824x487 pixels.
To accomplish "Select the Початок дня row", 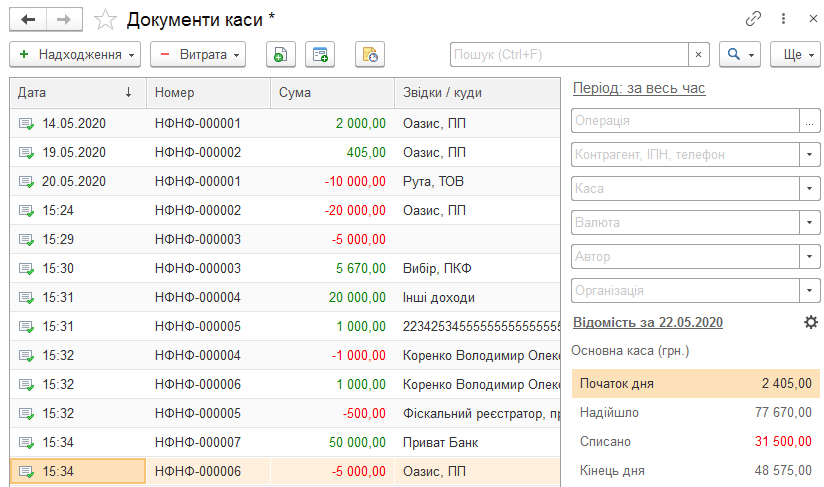I will click(x=696, y=384).
